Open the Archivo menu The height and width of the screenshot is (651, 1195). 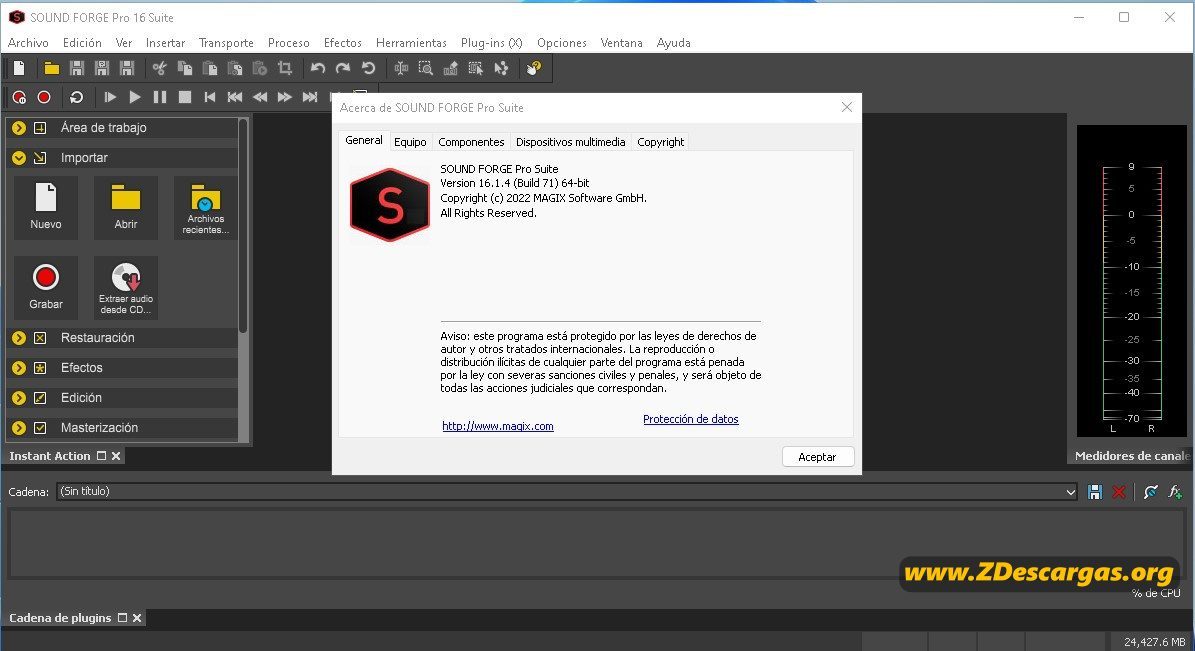point(28,43)
